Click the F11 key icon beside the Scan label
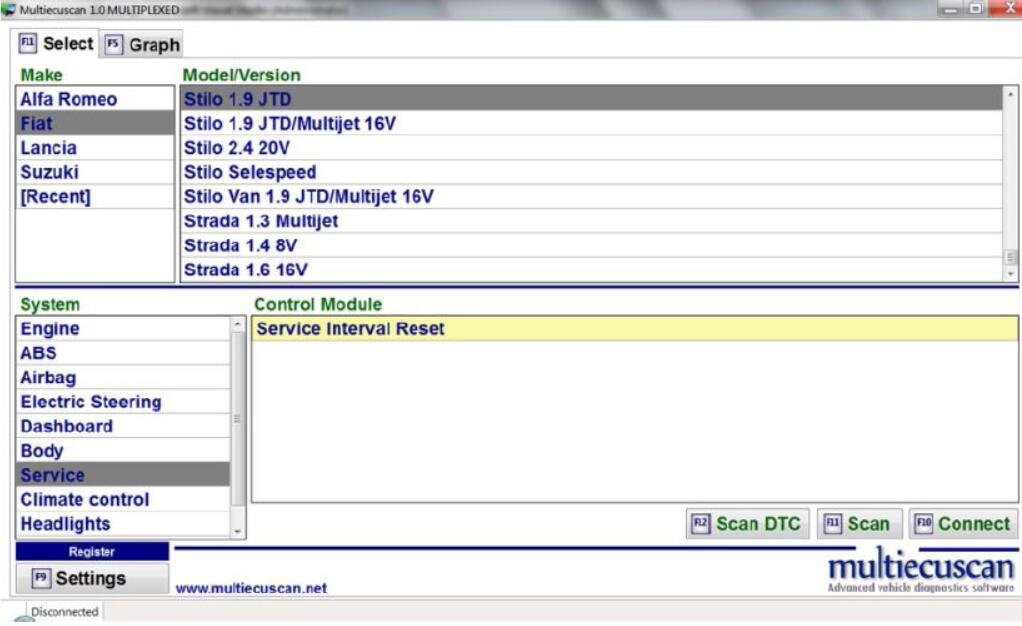Viewport: 1022px width, 626px height. 832,524
